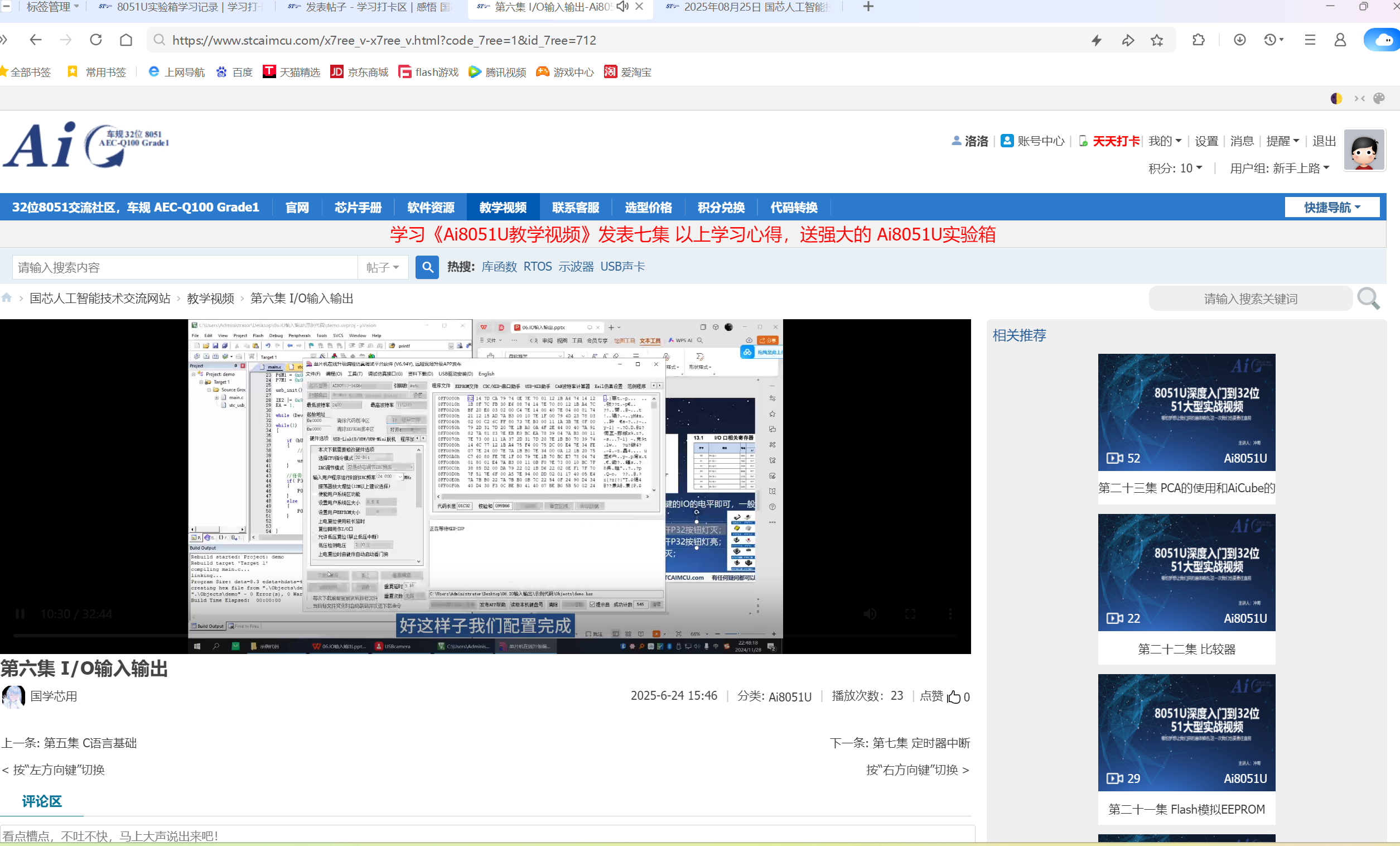Click the 天天打卡 link
The height and width of the screenshot is (846, 1400).
[1116, 141]
